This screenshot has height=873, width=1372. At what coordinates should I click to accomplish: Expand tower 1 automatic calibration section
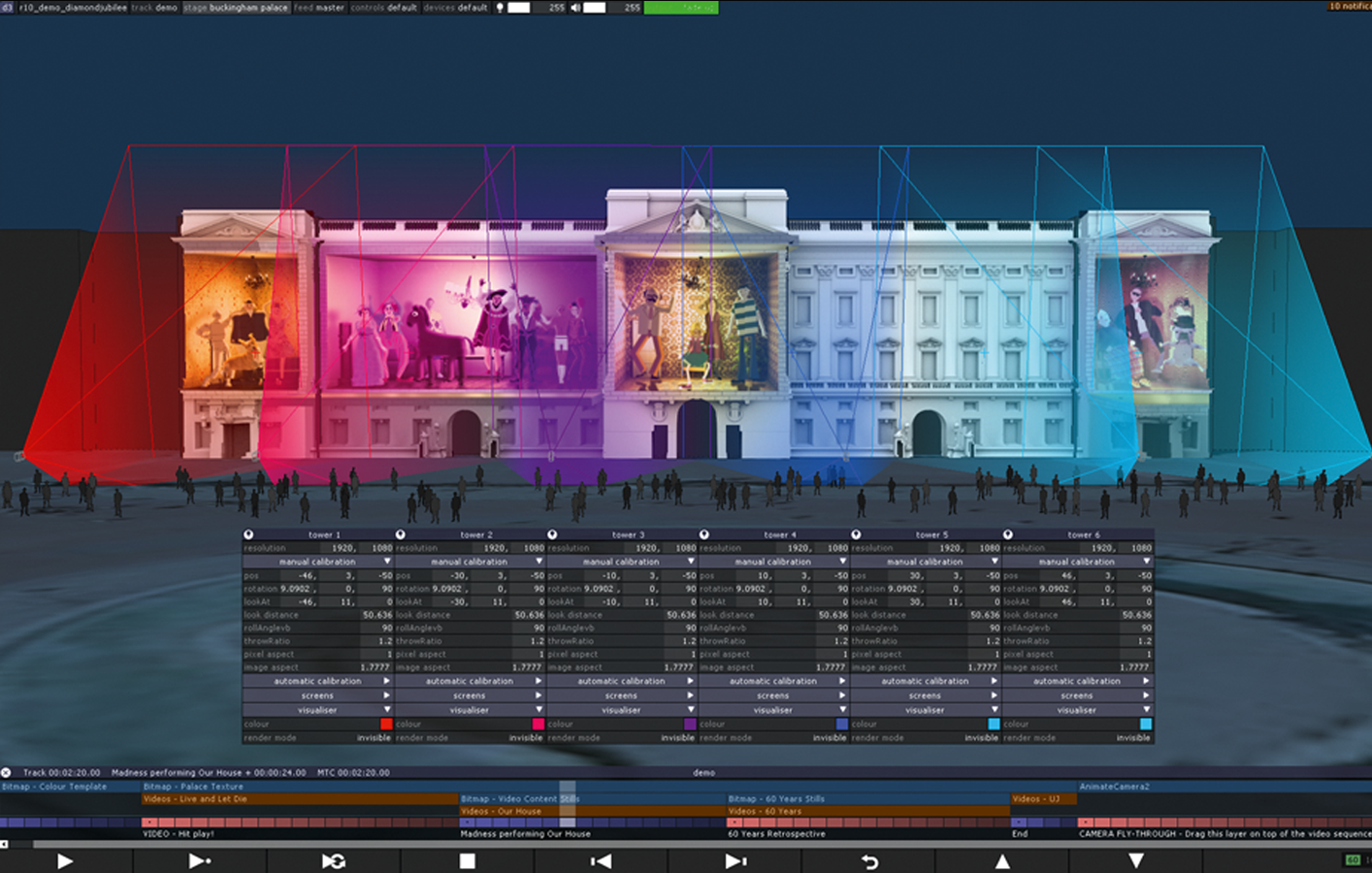(317, 681)
